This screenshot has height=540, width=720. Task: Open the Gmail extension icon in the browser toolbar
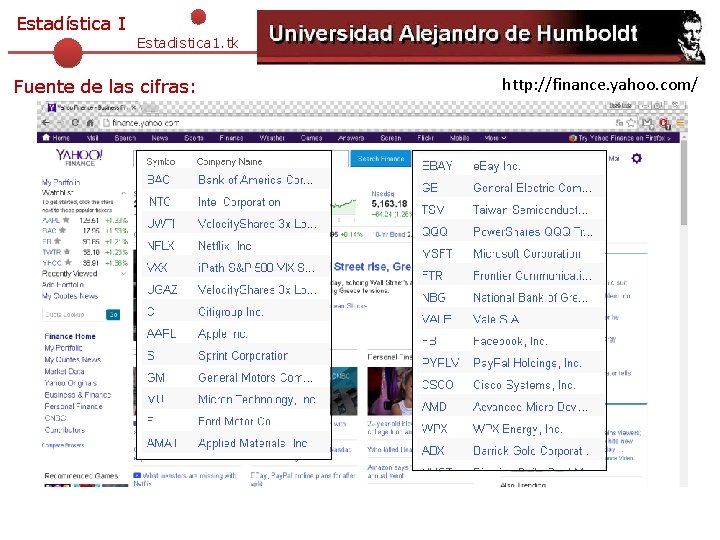(x=647, y=123)
